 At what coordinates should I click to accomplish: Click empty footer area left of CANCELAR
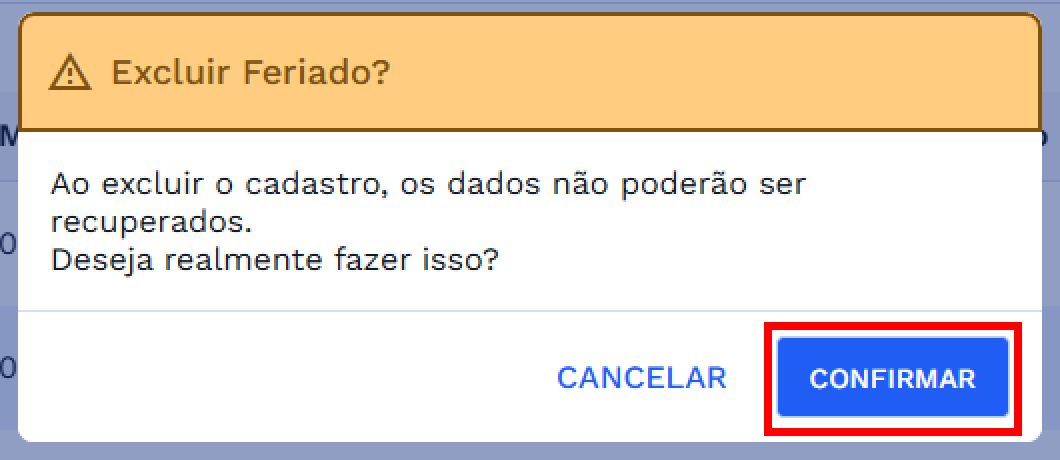pyautogui.click(x=280, y=378)
